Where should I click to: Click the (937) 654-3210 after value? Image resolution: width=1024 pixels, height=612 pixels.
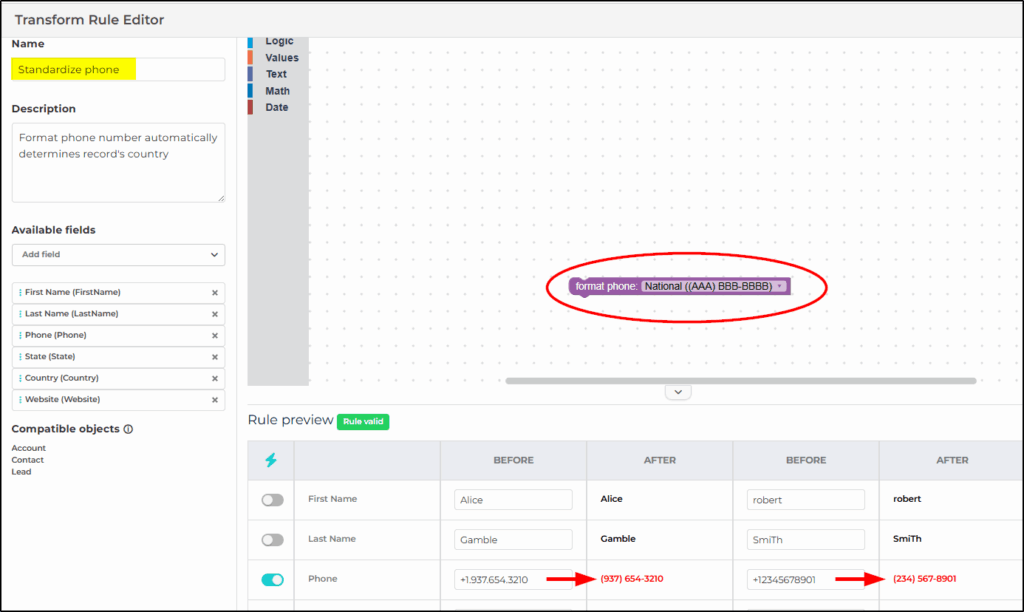point(632,579)
